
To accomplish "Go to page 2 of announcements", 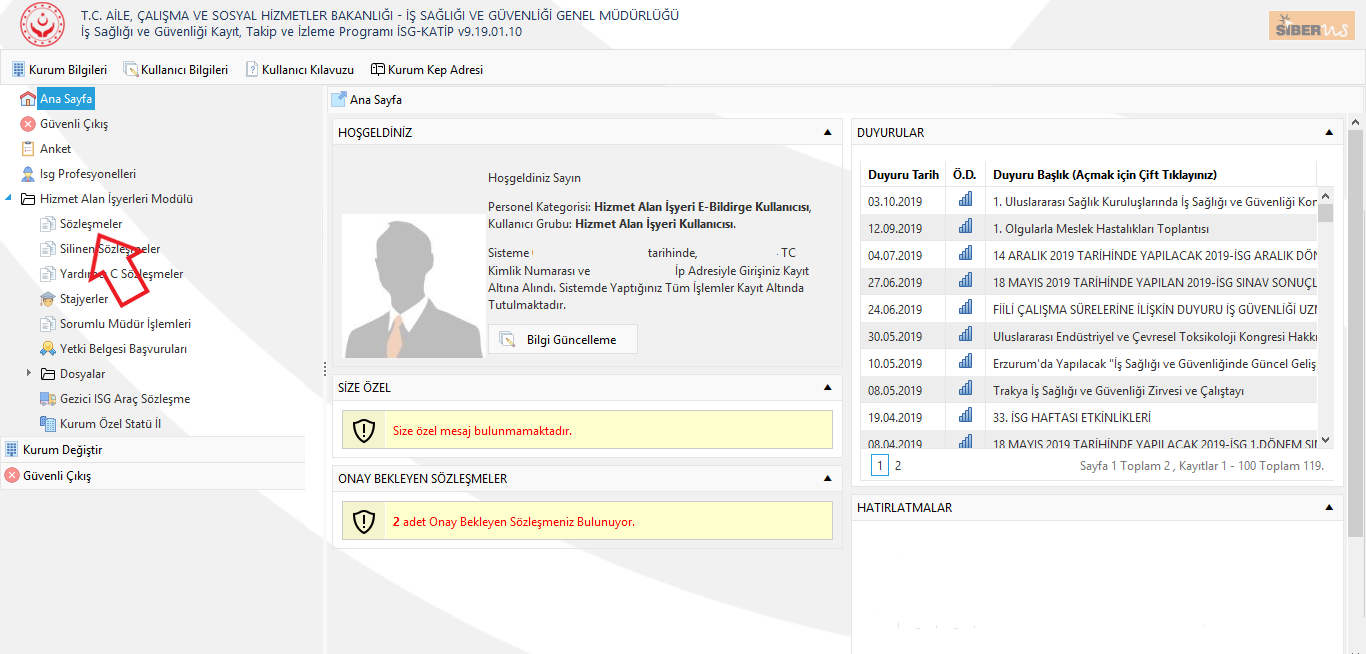I will click(898, 465).
